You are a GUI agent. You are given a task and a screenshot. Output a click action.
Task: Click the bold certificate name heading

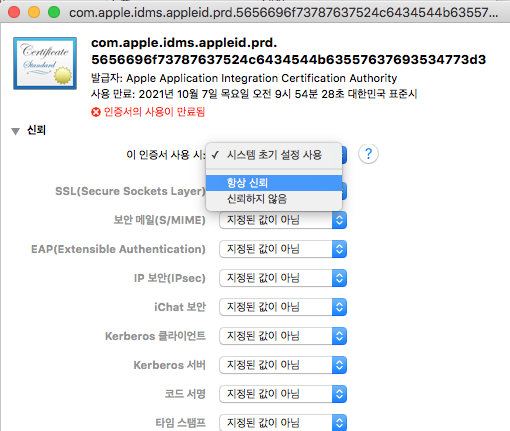coord(288,51)
